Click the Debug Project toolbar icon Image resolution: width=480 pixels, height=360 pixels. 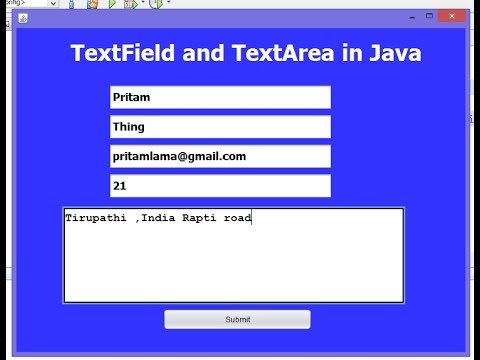point(130,4)
